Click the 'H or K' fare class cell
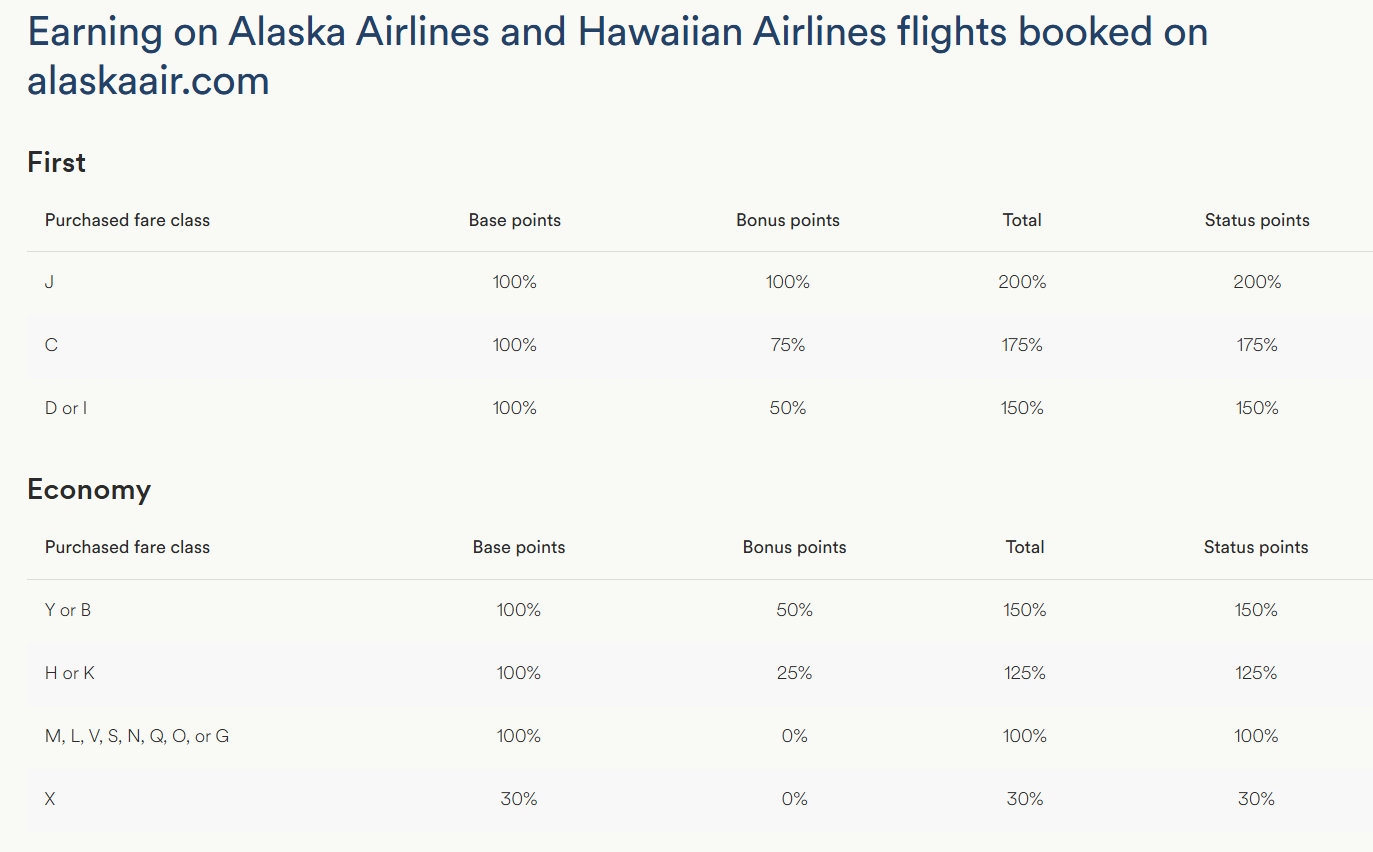Image resolution: width=1373 pixels, height=852 pixels. click(70, 673)
